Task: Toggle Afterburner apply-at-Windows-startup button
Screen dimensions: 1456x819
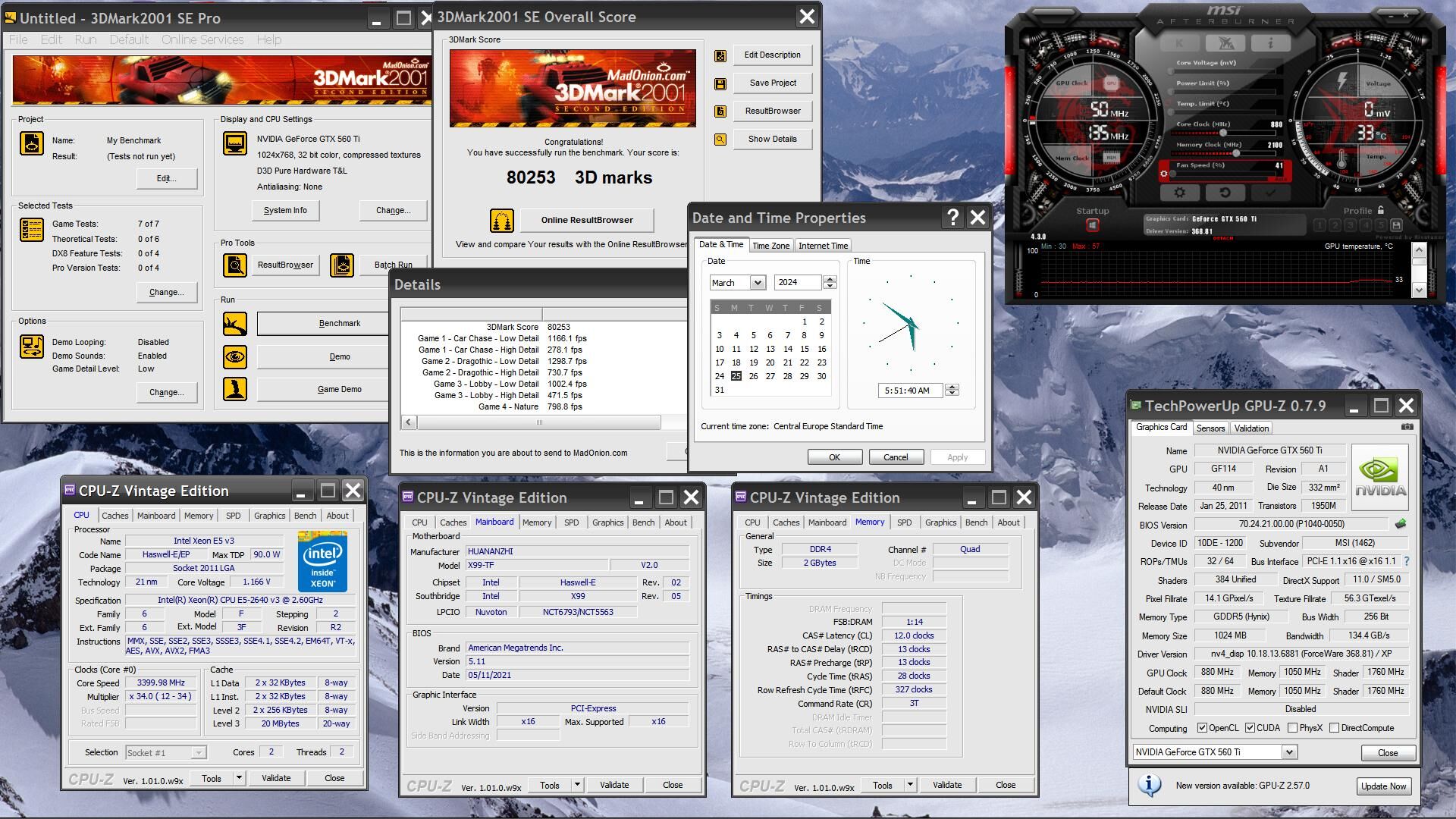Action: [x=1092, y=225]
